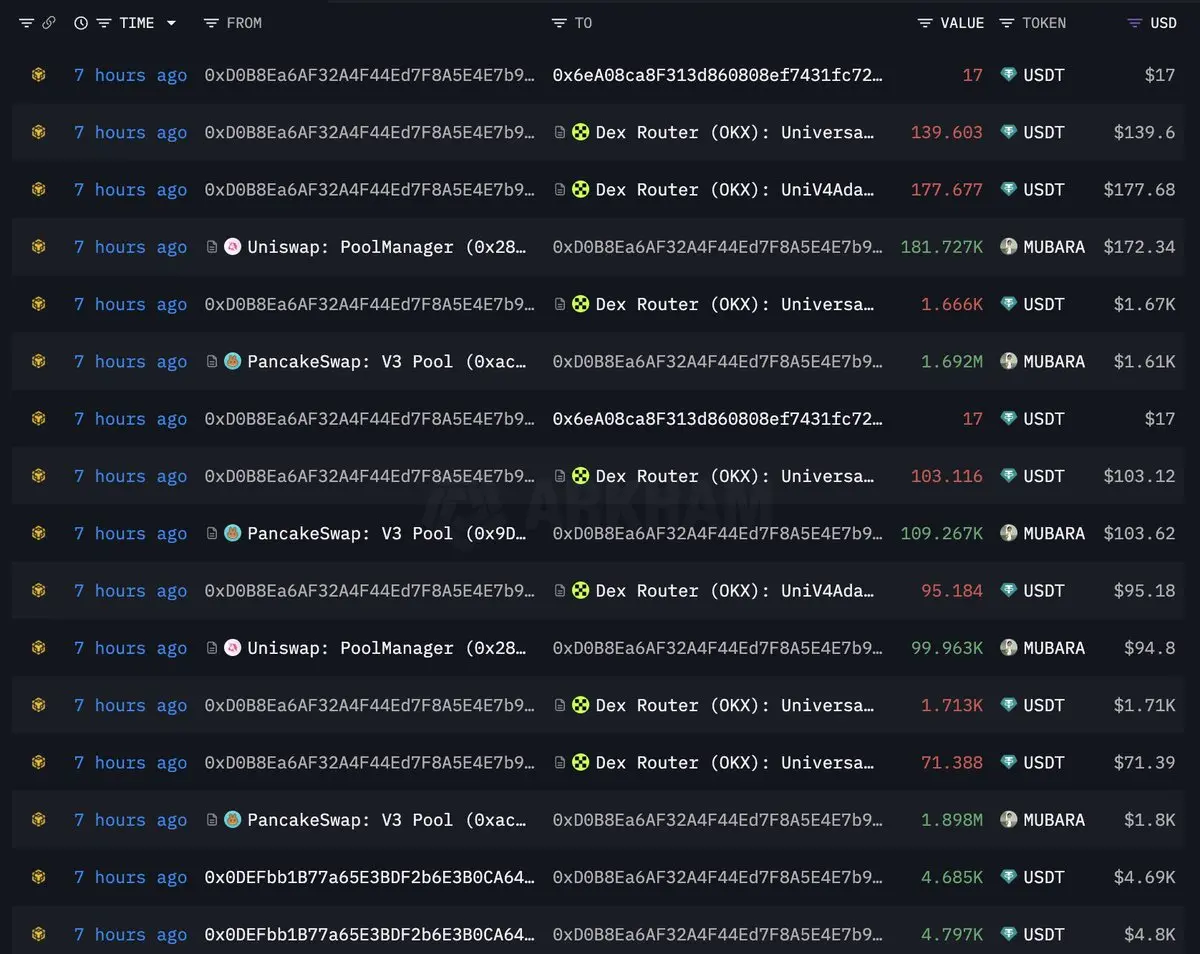This screenshot has width=1200, height=954.
Task: Click the USD amount $172.34
Action: coord(1139,246)
